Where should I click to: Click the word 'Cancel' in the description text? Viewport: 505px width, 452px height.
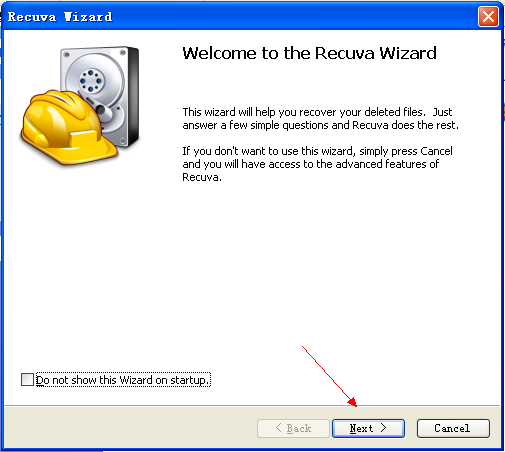click(x=436, y=151)
